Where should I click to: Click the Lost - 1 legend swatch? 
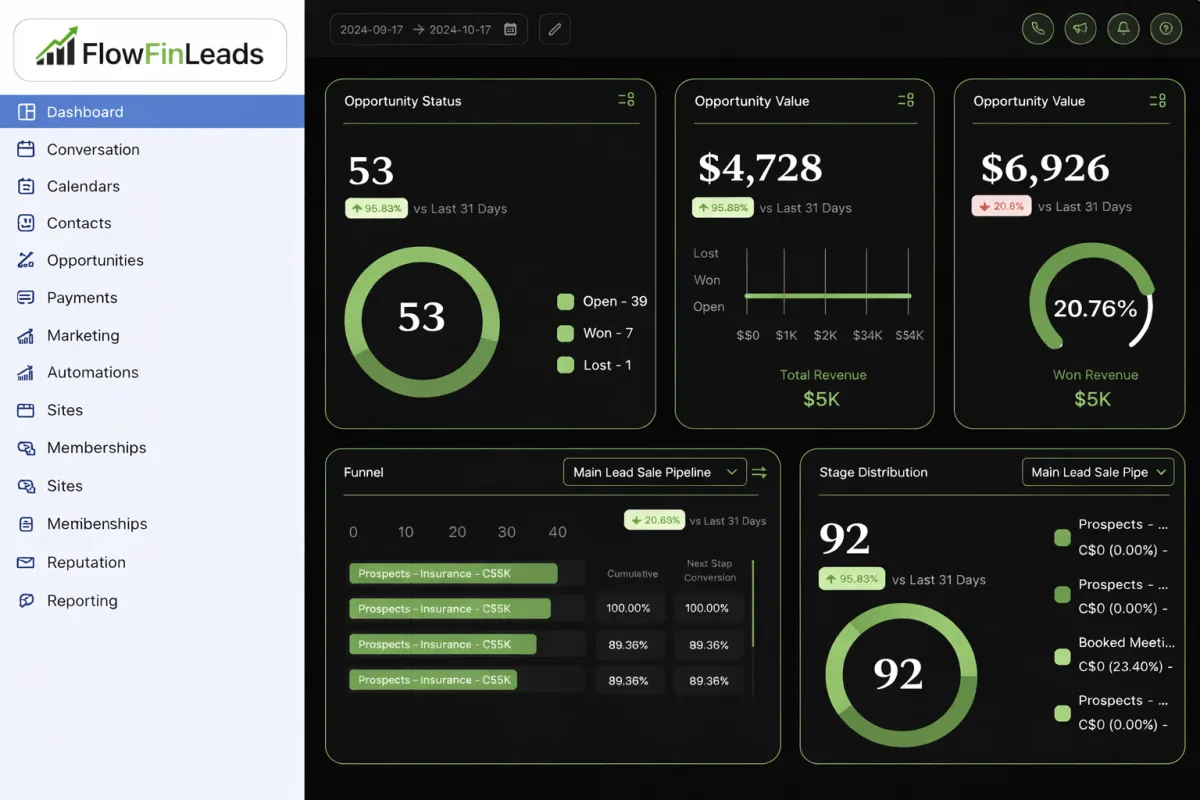tap(565, 365)
